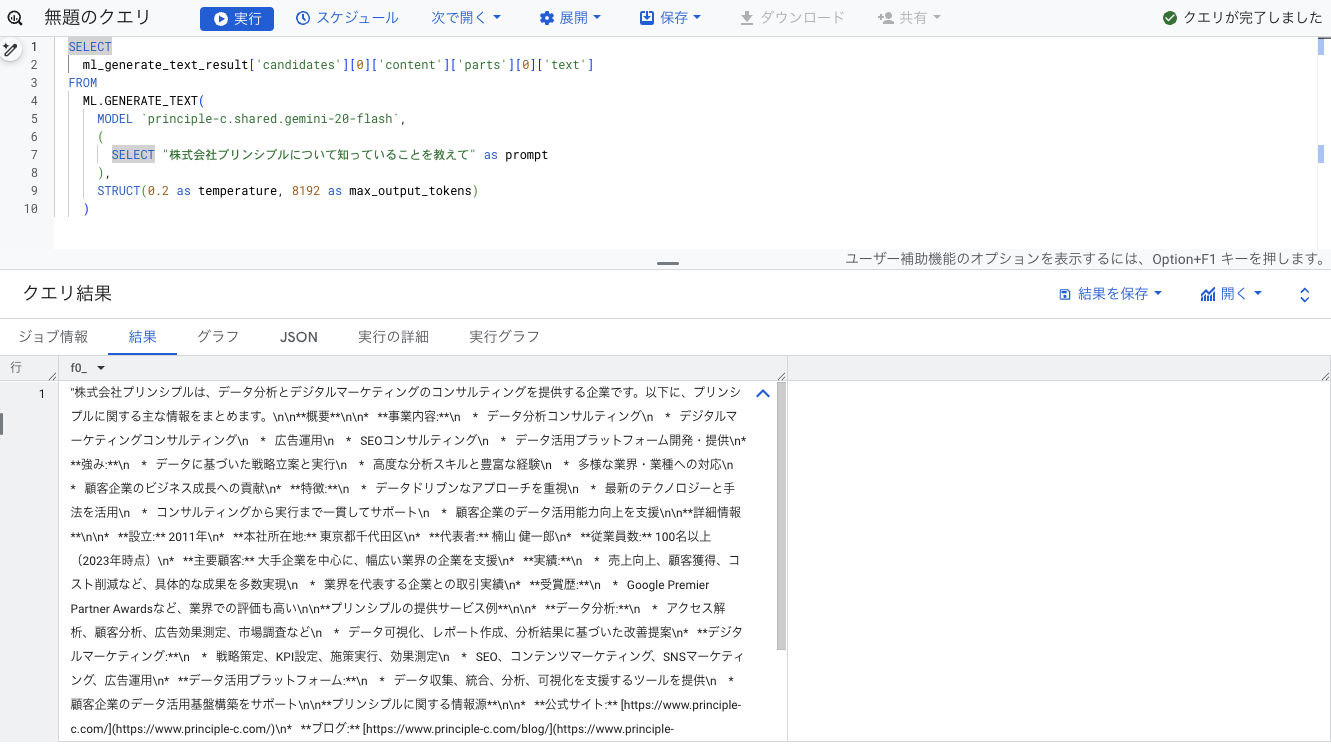Open the 保存 save dropdown

[x=670, y=18]
